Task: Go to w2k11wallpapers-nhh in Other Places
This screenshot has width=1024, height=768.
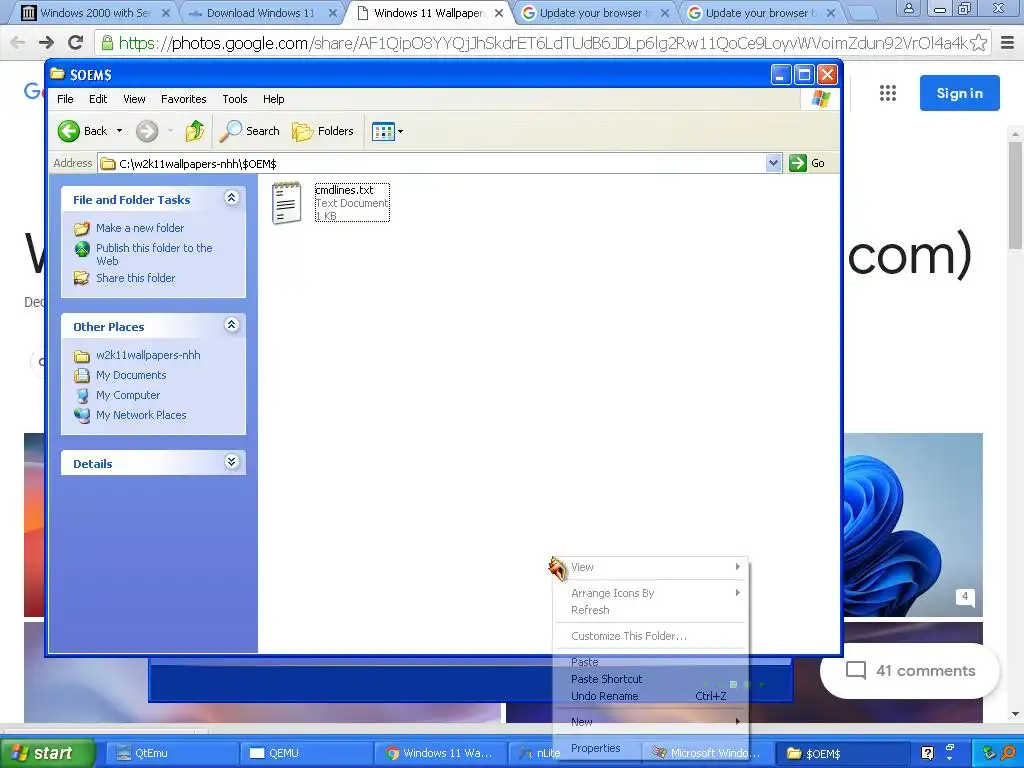Action: pyautogui.click(x=148, y=355)
